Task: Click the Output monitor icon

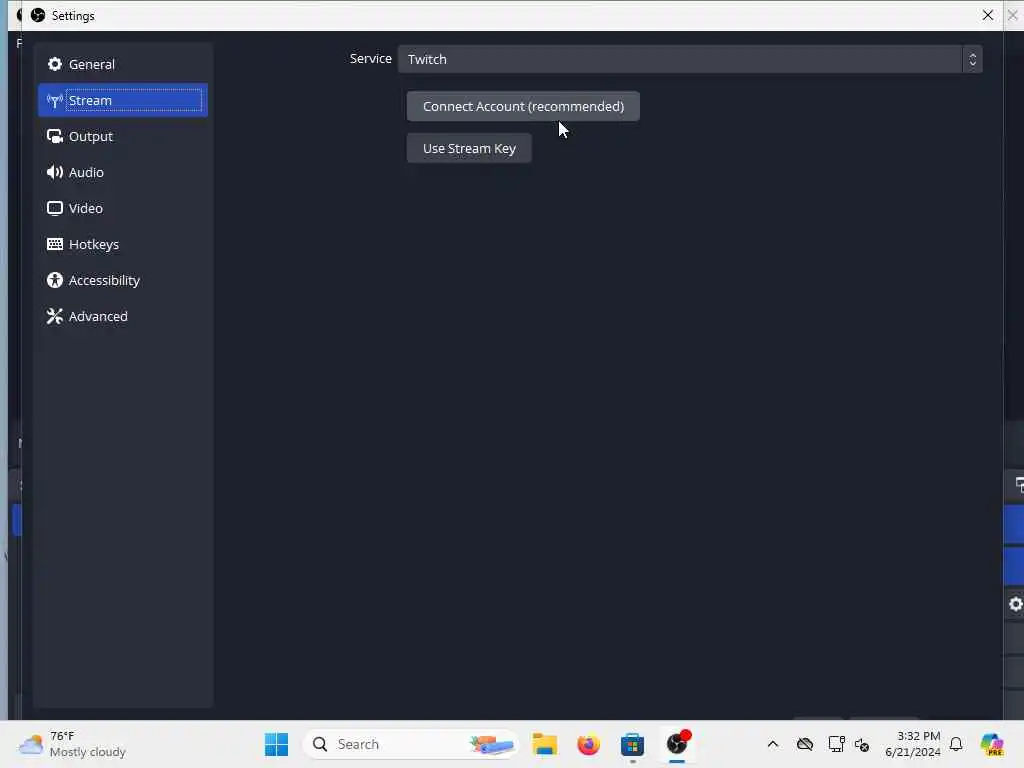Action: click(x=55, y=136)
